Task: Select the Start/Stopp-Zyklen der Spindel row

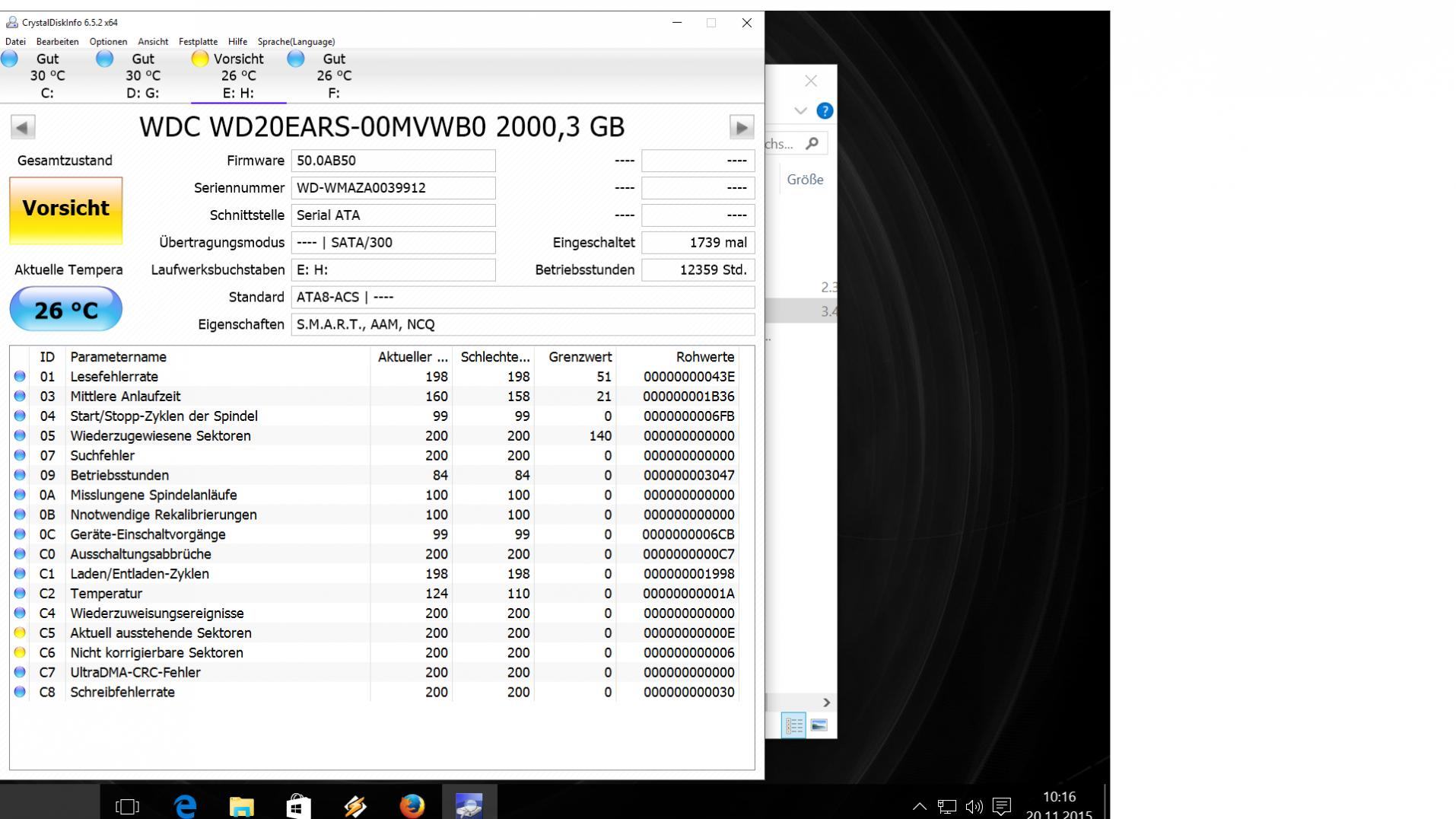Action: 374,416
